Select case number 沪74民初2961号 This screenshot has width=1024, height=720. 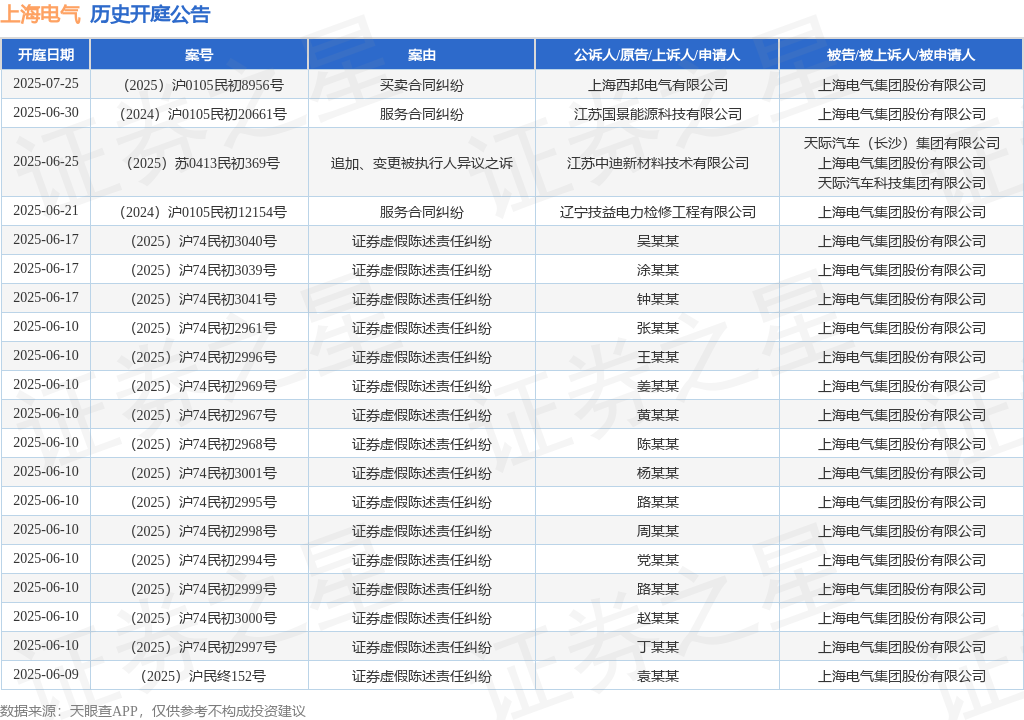[x=203, y=328]
